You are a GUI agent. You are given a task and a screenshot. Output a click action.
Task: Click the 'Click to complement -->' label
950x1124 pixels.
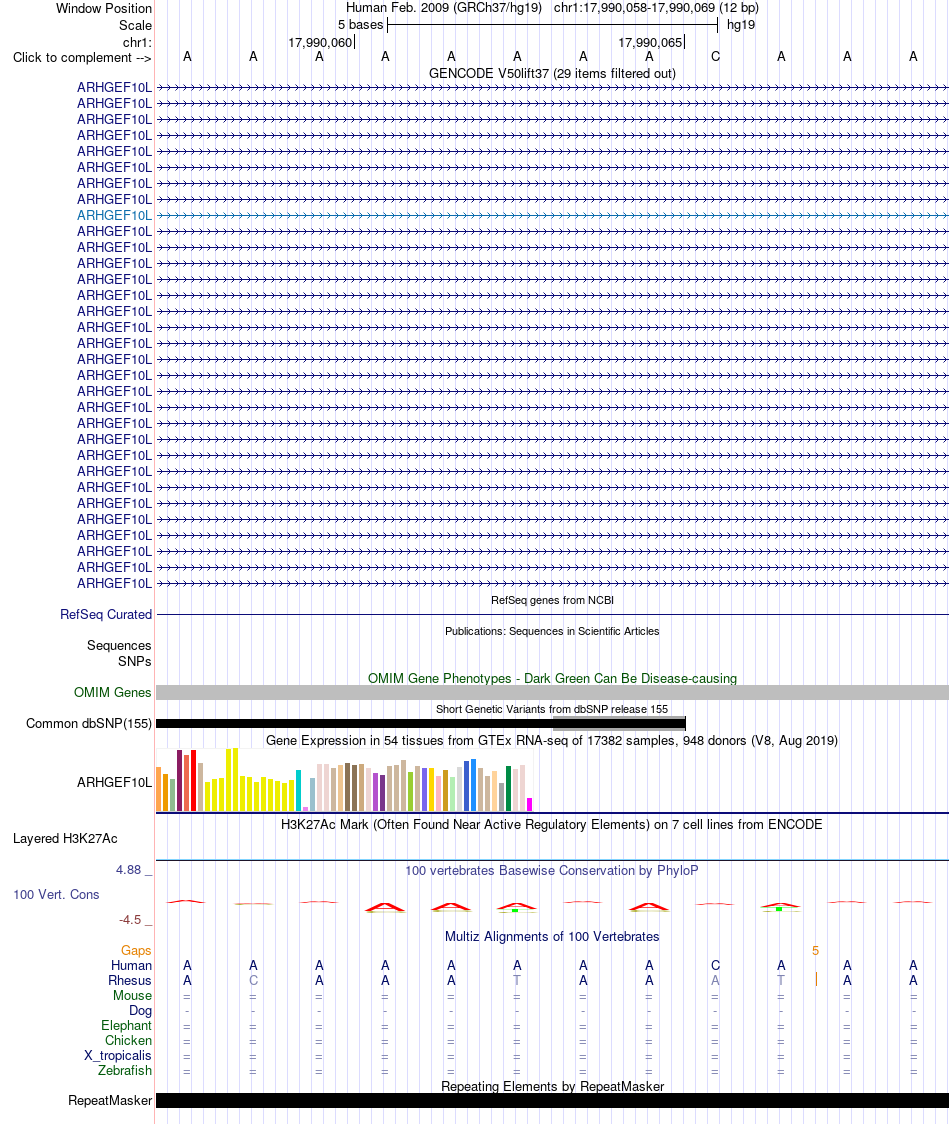[x=82, y=57]
